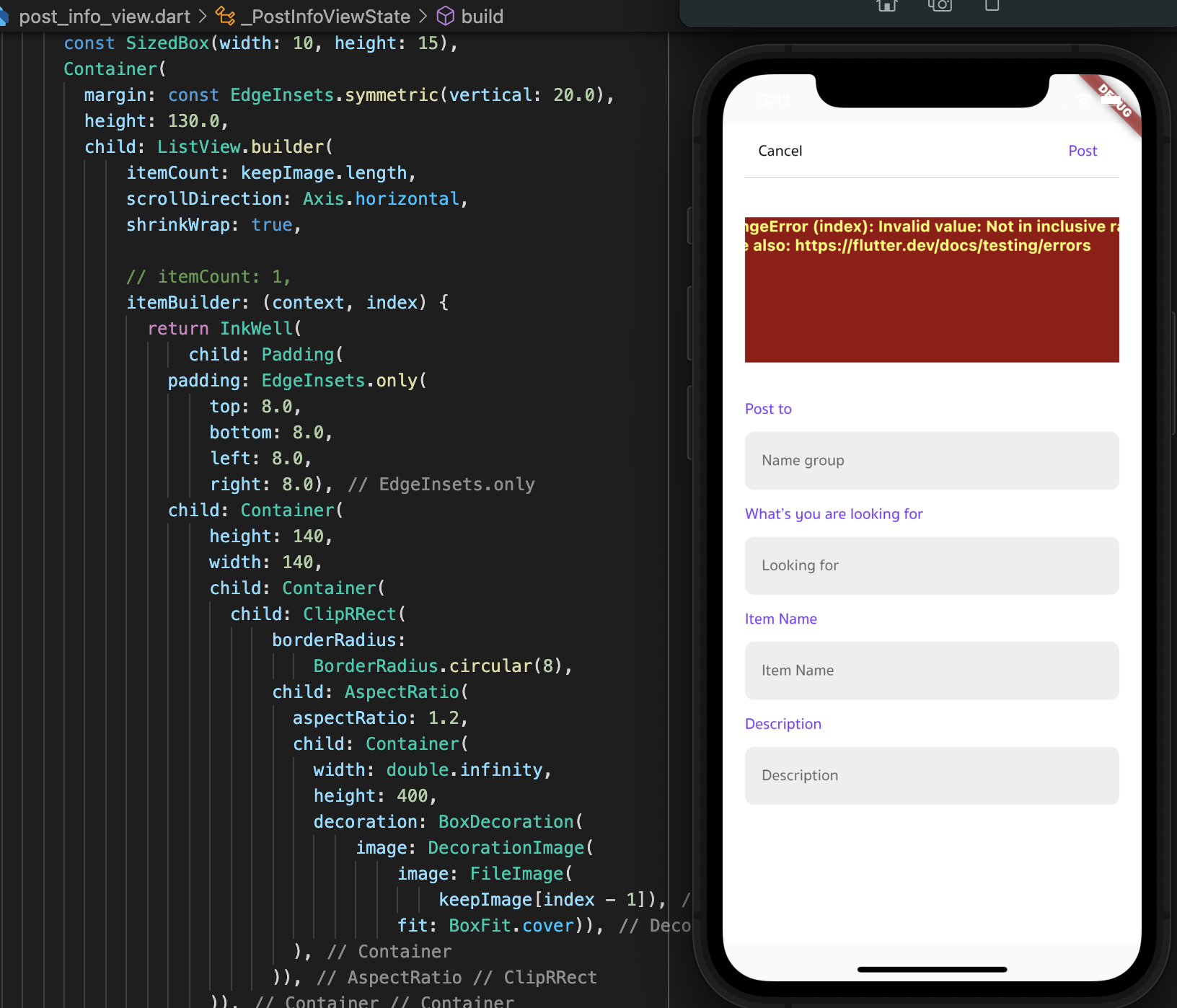Click 'padding: EdgeInsets.only(' code line
1177x1008 pixels.
click(x=297, y=381)
